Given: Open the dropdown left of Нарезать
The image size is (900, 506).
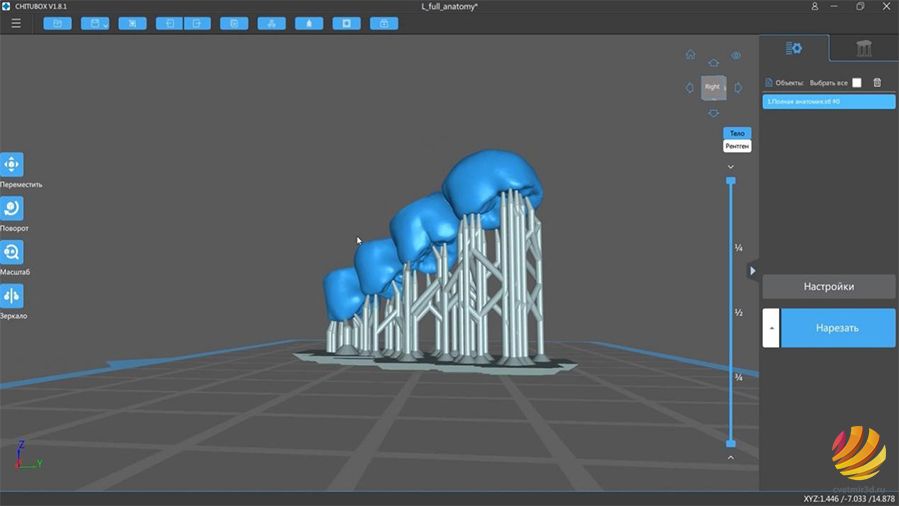Looking at the screenshot, I should (771, 328).
